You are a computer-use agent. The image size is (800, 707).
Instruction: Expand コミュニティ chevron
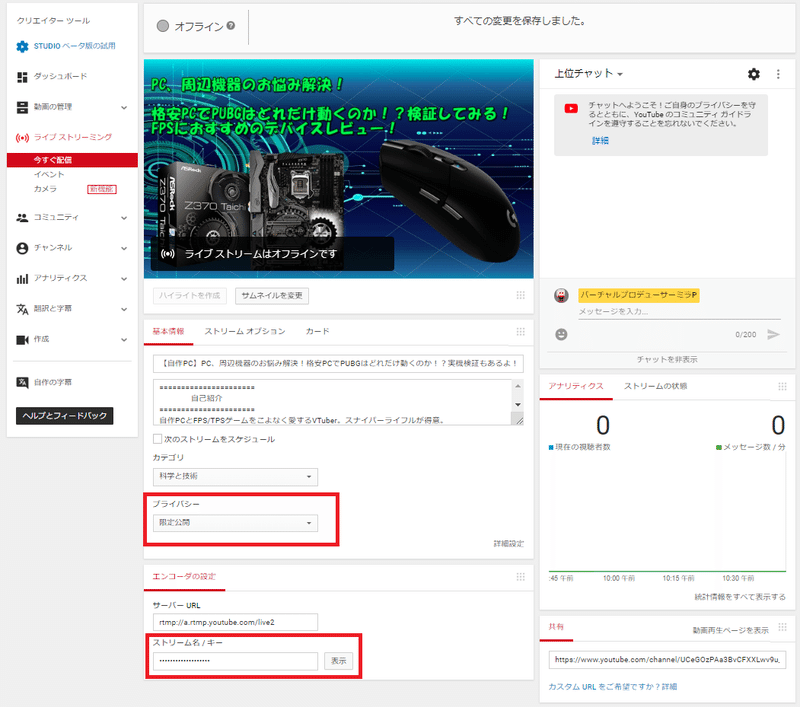pos(124,218)
